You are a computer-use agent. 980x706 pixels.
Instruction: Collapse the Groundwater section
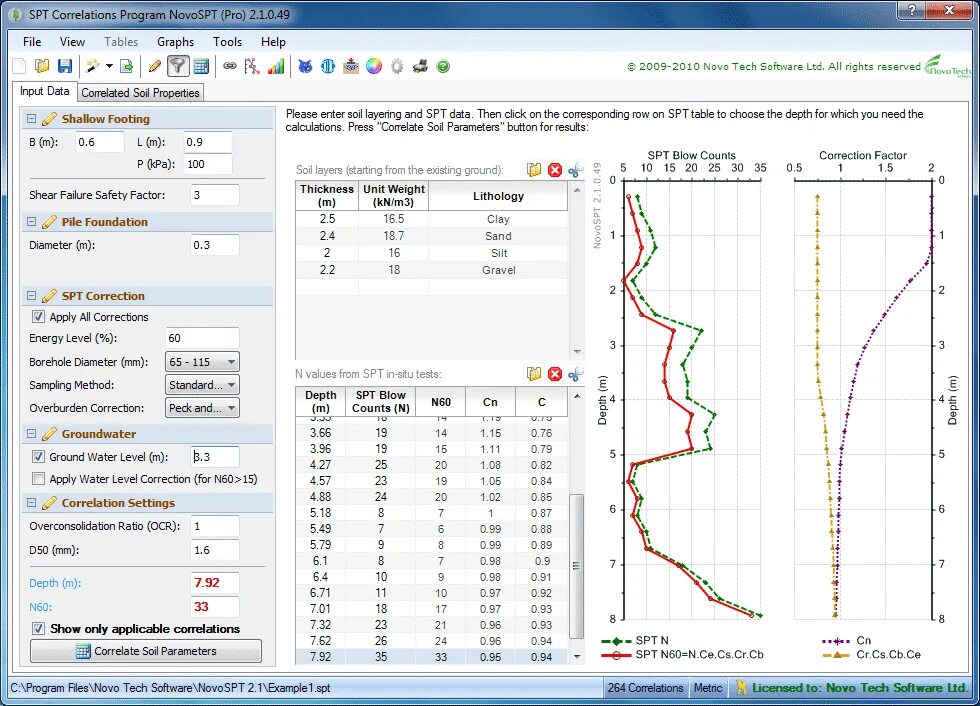pos(31,434)
